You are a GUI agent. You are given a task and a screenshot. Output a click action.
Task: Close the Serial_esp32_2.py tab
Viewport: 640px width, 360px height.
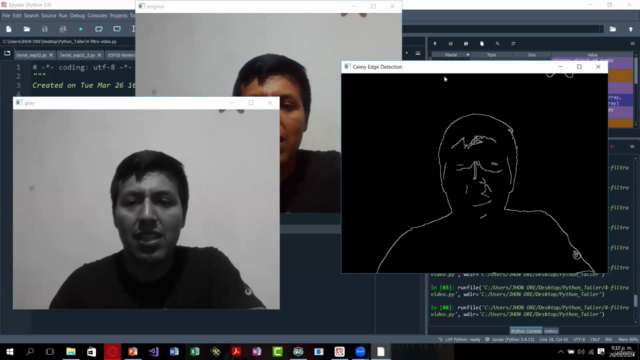click(99, 55)
